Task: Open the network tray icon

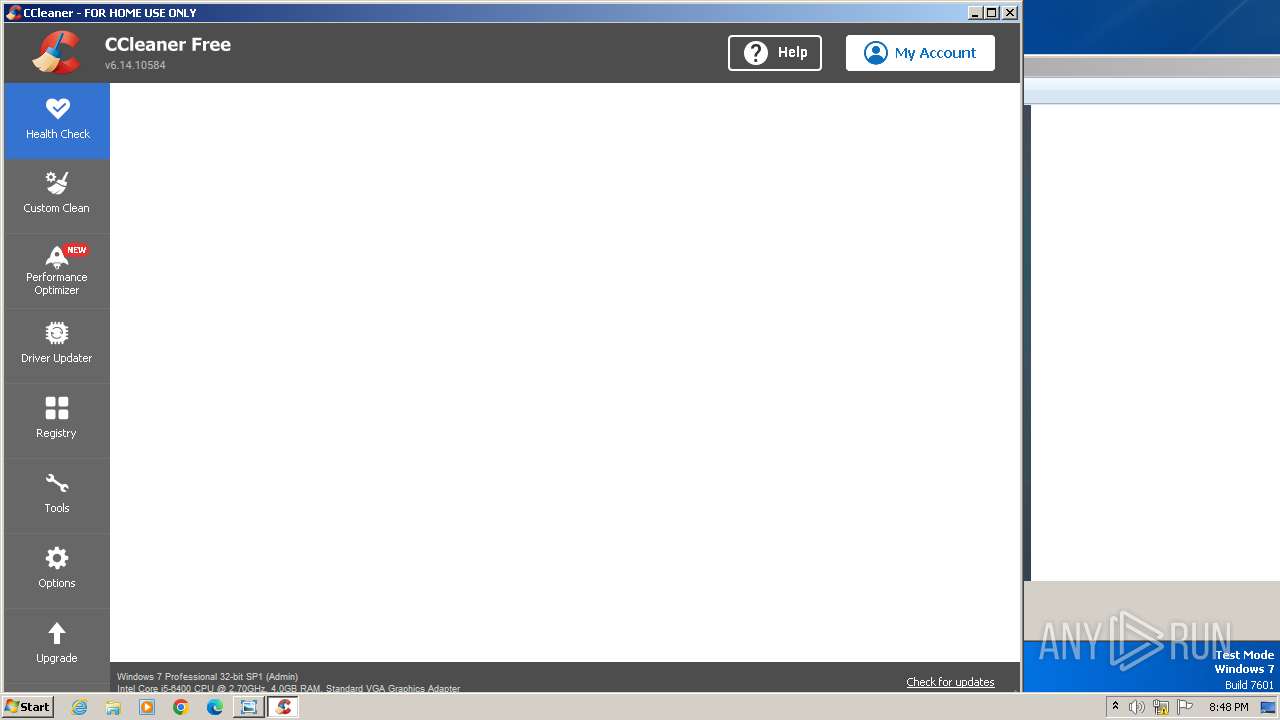Action: [1160, 707]
